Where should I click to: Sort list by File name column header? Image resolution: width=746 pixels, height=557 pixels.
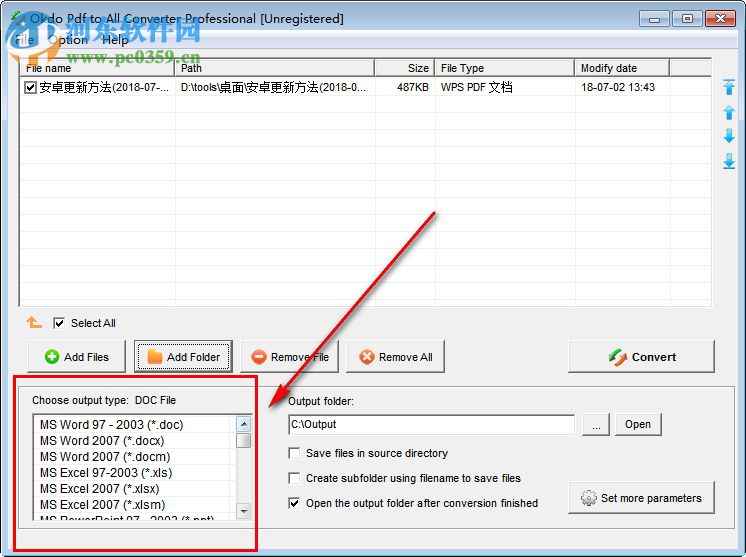[98, 68]
